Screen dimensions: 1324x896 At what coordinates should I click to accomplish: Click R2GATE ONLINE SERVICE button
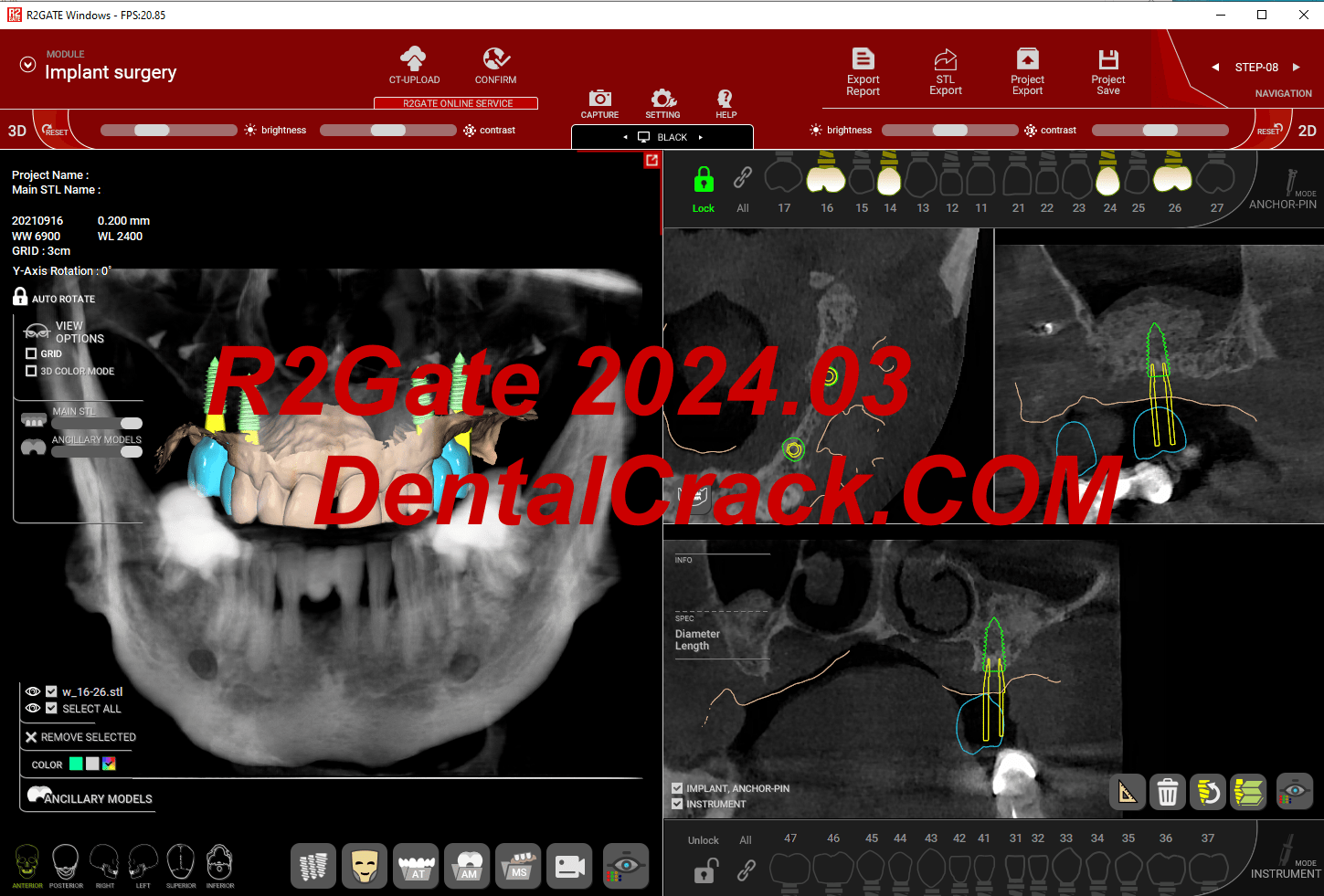coord(456,103)
